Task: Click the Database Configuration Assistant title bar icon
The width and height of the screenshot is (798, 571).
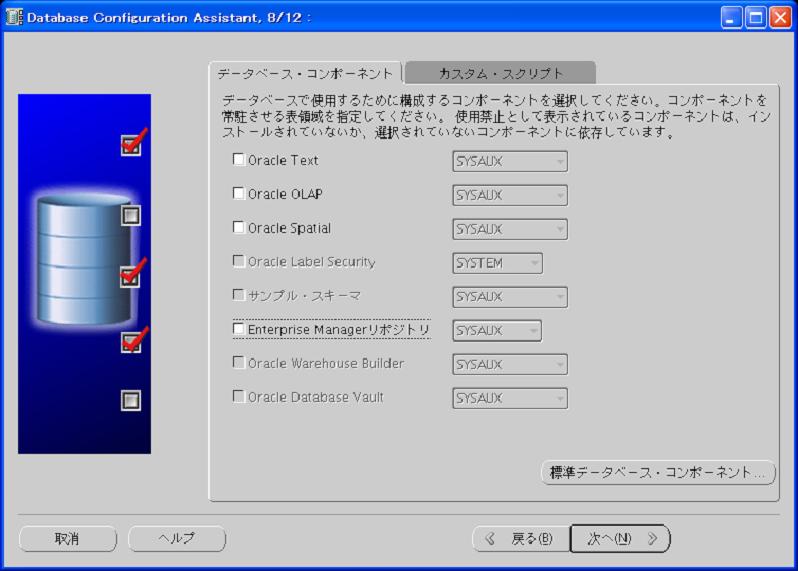Action: [x=14, y=17]
